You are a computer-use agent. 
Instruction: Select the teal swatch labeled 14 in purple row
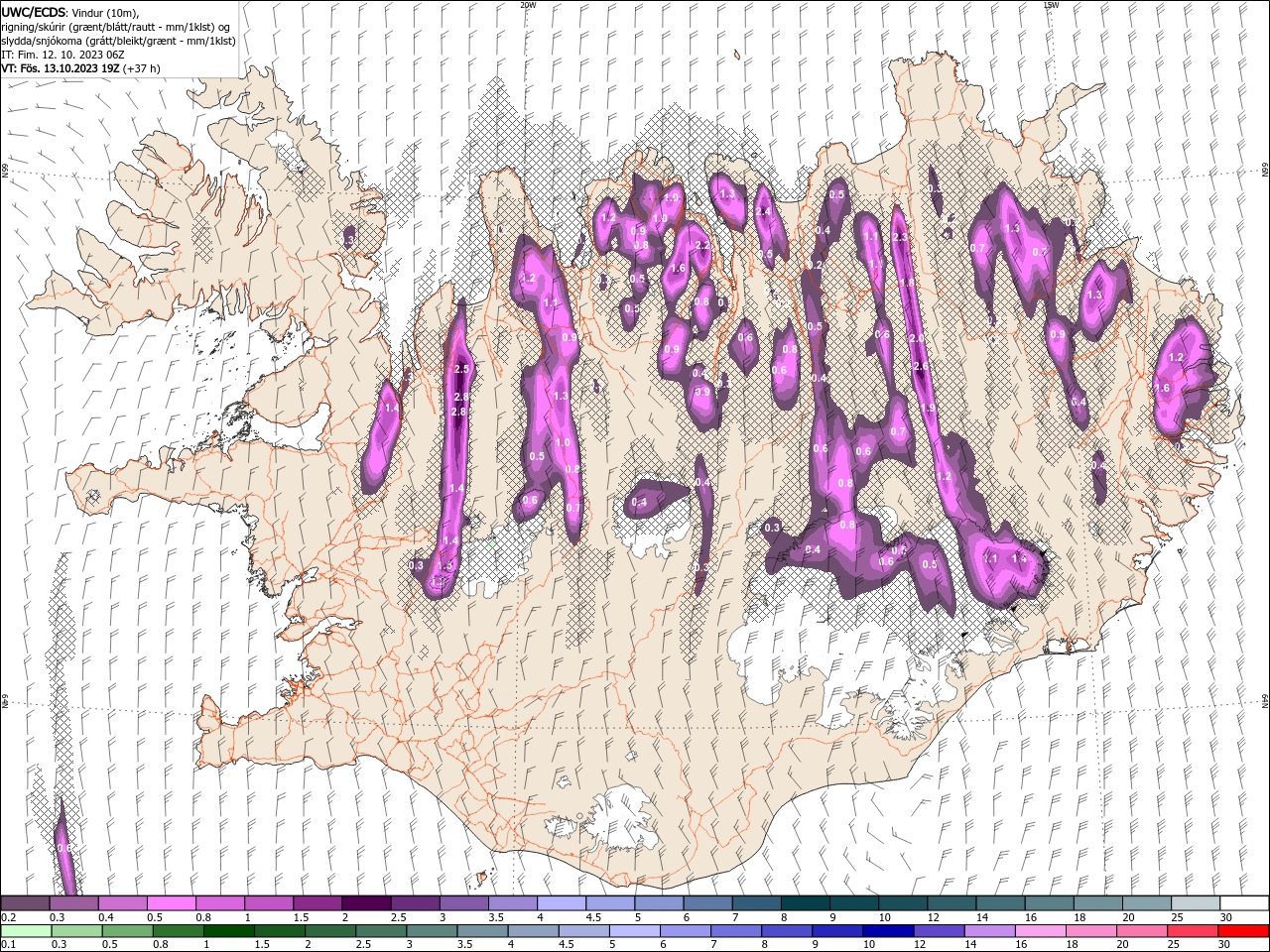(1000, 903)
